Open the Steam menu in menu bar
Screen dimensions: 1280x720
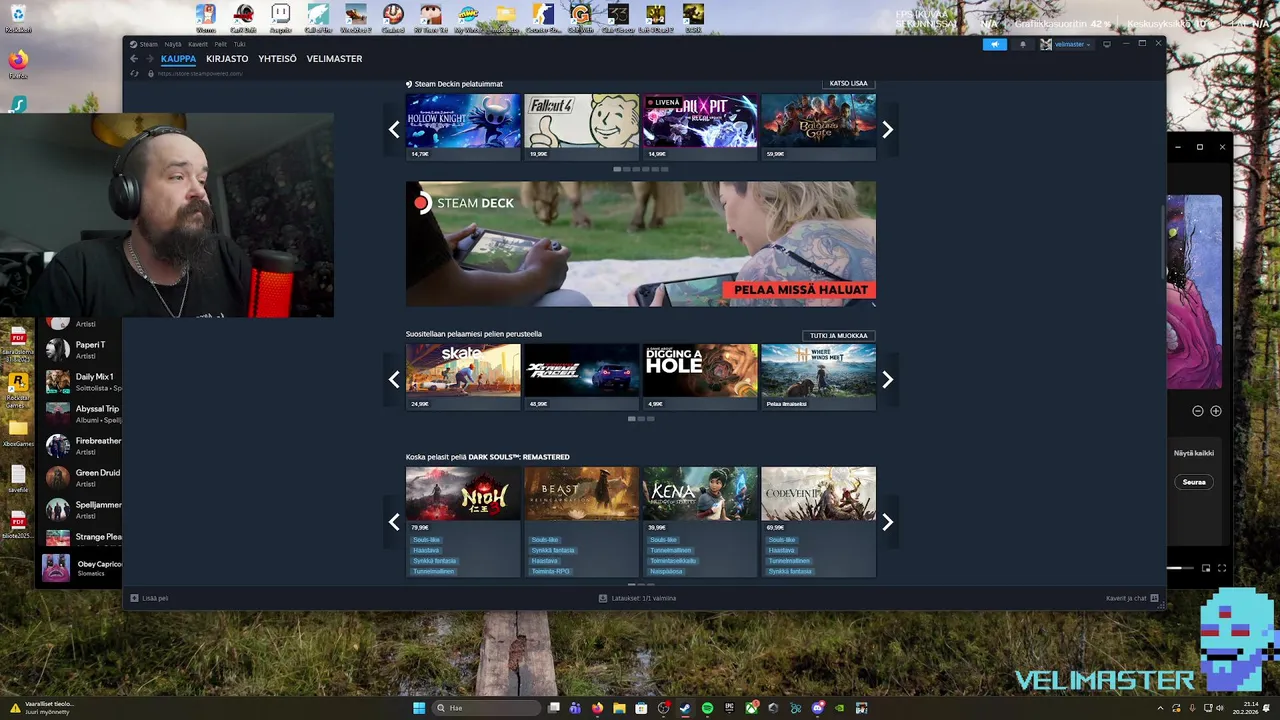coord(148,44)
